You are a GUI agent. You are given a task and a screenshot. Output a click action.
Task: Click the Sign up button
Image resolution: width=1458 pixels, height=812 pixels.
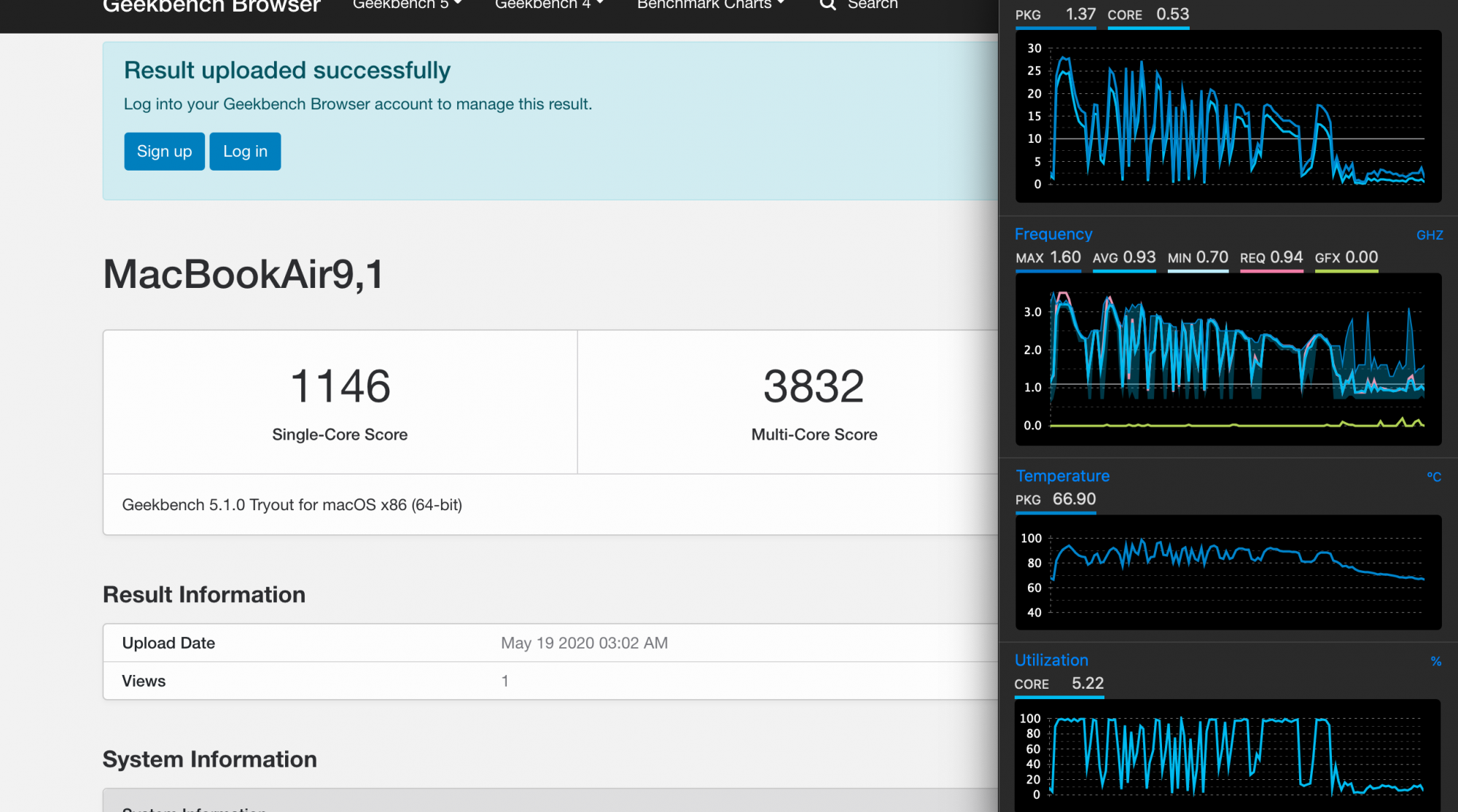164,152
